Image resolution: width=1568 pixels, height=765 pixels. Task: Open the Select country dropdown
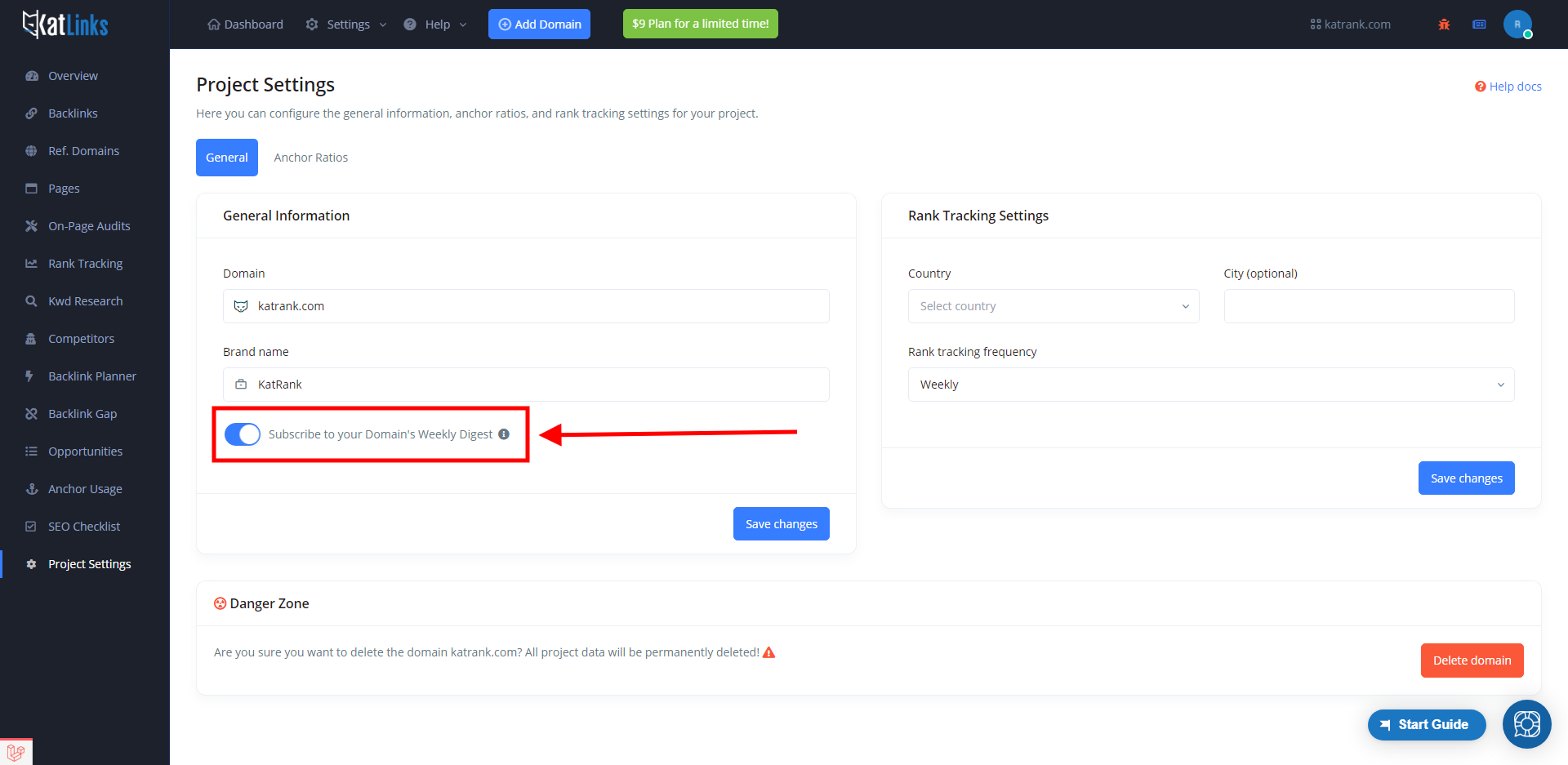point(1053,306)
